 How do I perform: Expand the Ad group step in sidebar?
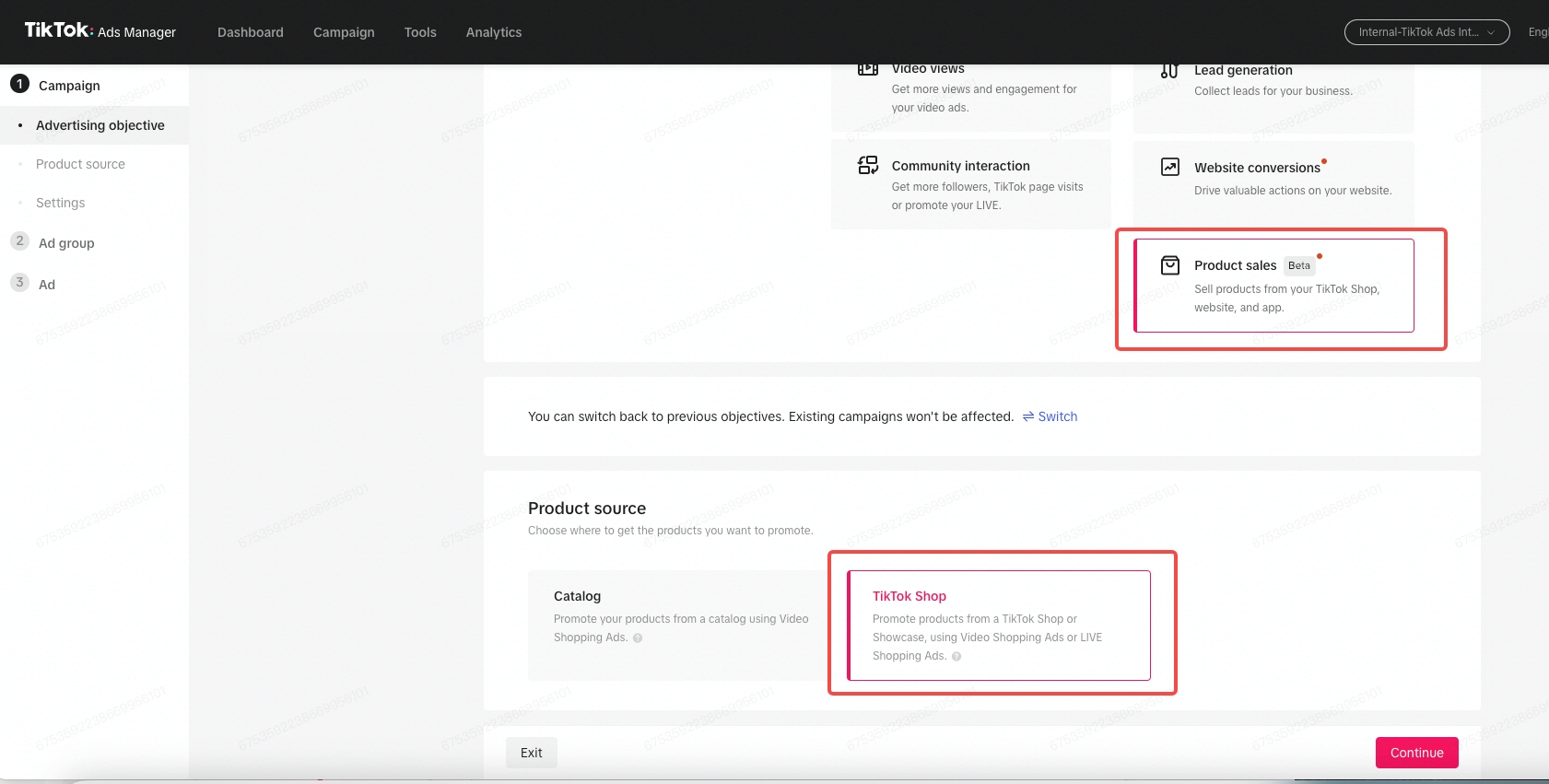pyautogui.click(x=66, y=243)
